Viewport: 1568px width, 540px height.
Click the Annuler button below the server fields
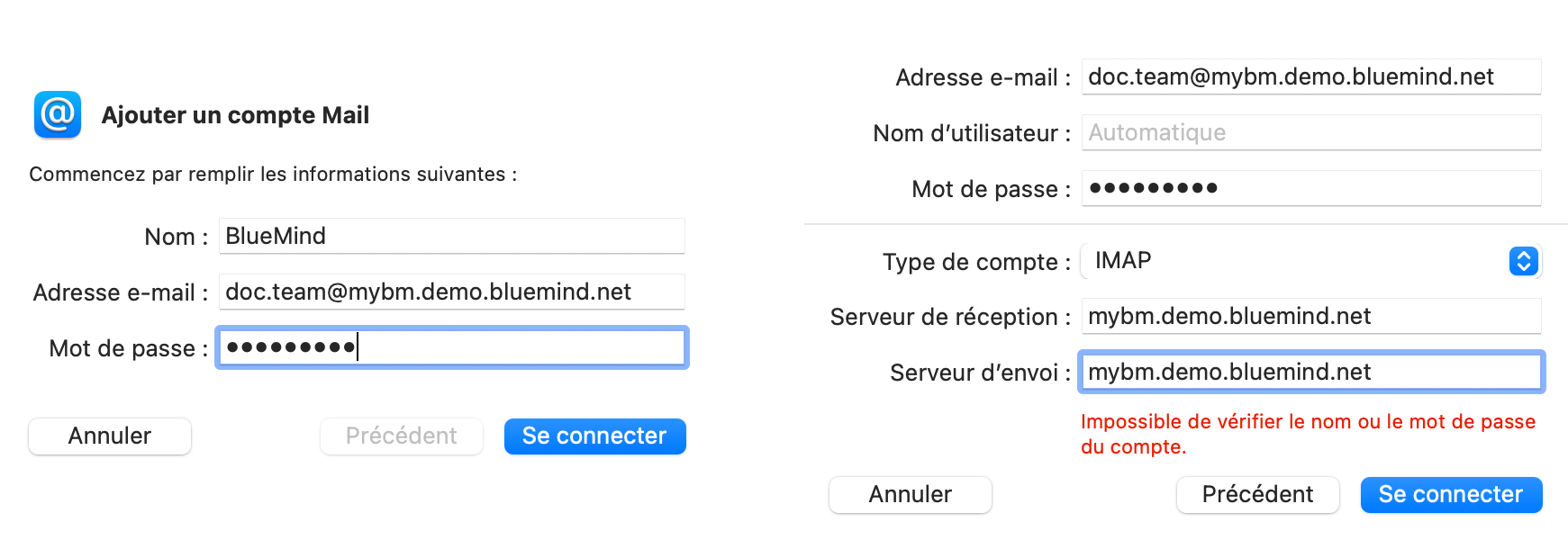[x=910, y=495]
